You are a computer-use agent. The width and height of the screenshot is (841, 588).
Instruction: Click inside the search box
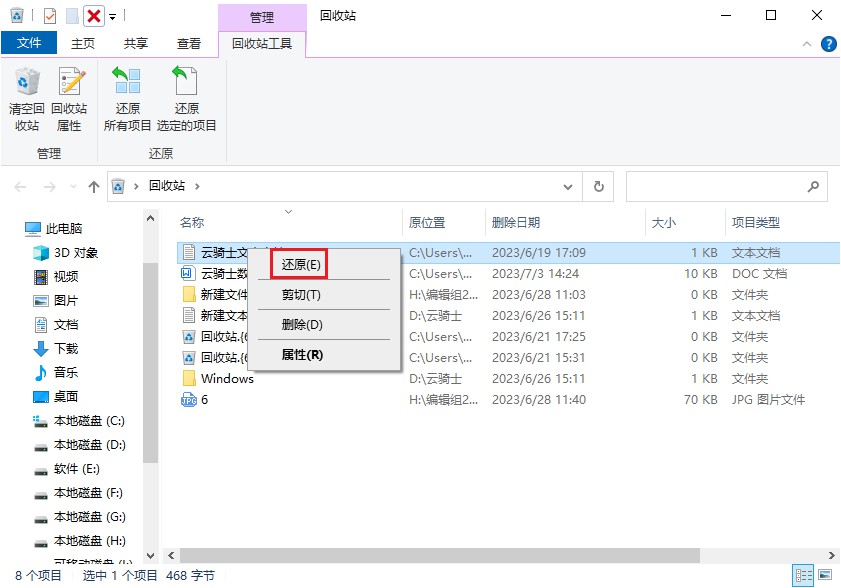pos(725,186)
